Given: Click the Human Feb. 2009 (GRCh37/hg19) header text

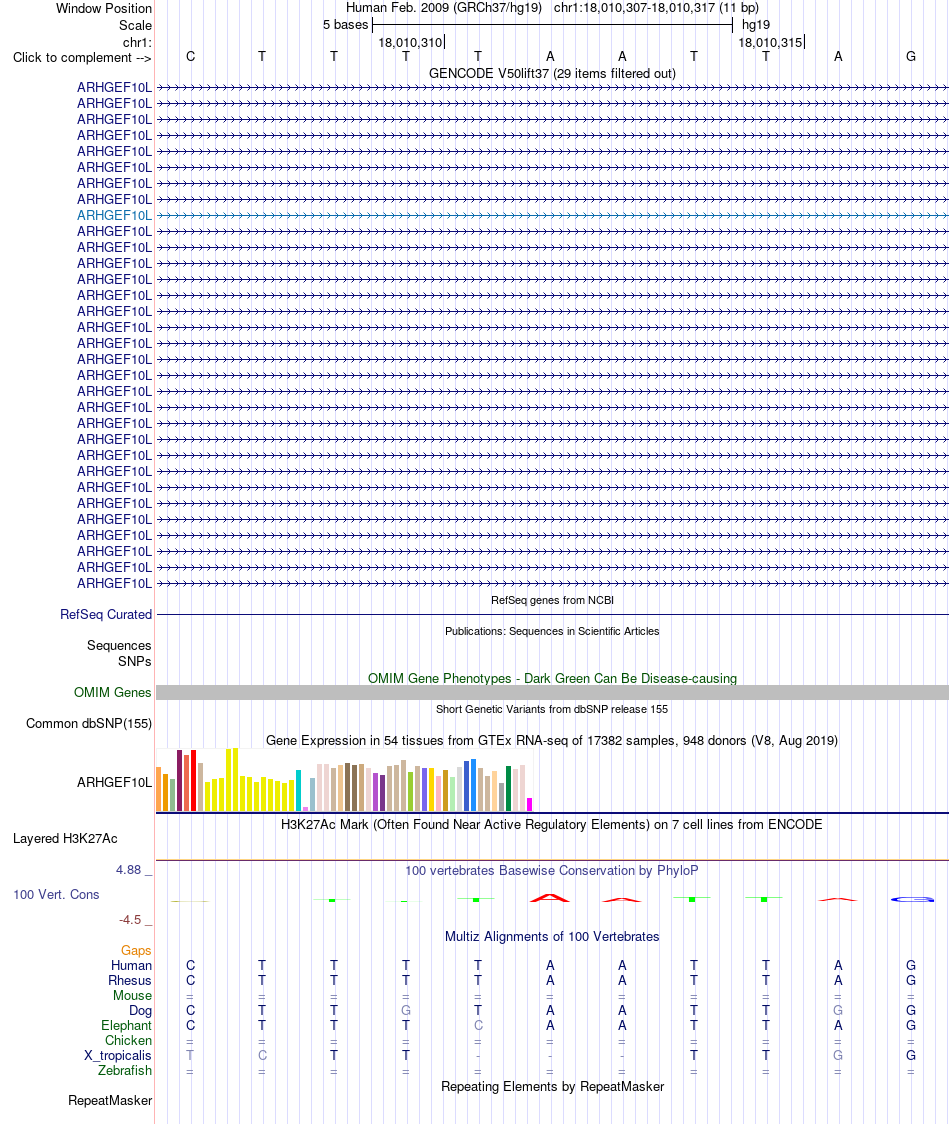Looking at the screenshot, I should point(444,8).
